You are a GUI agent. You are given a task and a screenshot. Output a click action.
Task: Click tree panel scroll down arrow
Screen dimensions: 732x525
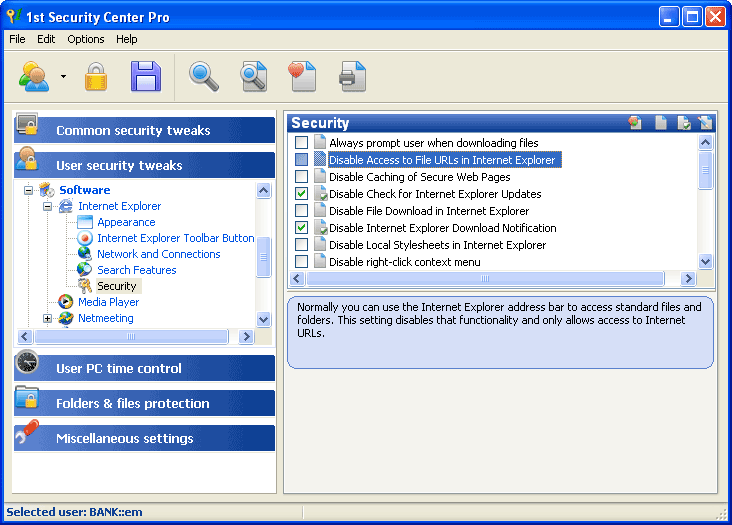[263, 319]
